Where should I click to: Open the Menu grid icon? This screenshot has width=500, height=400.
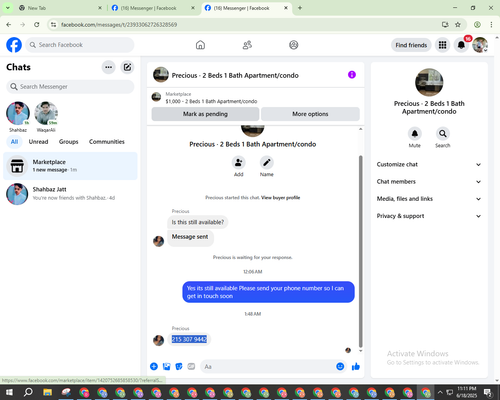point(442,45)
